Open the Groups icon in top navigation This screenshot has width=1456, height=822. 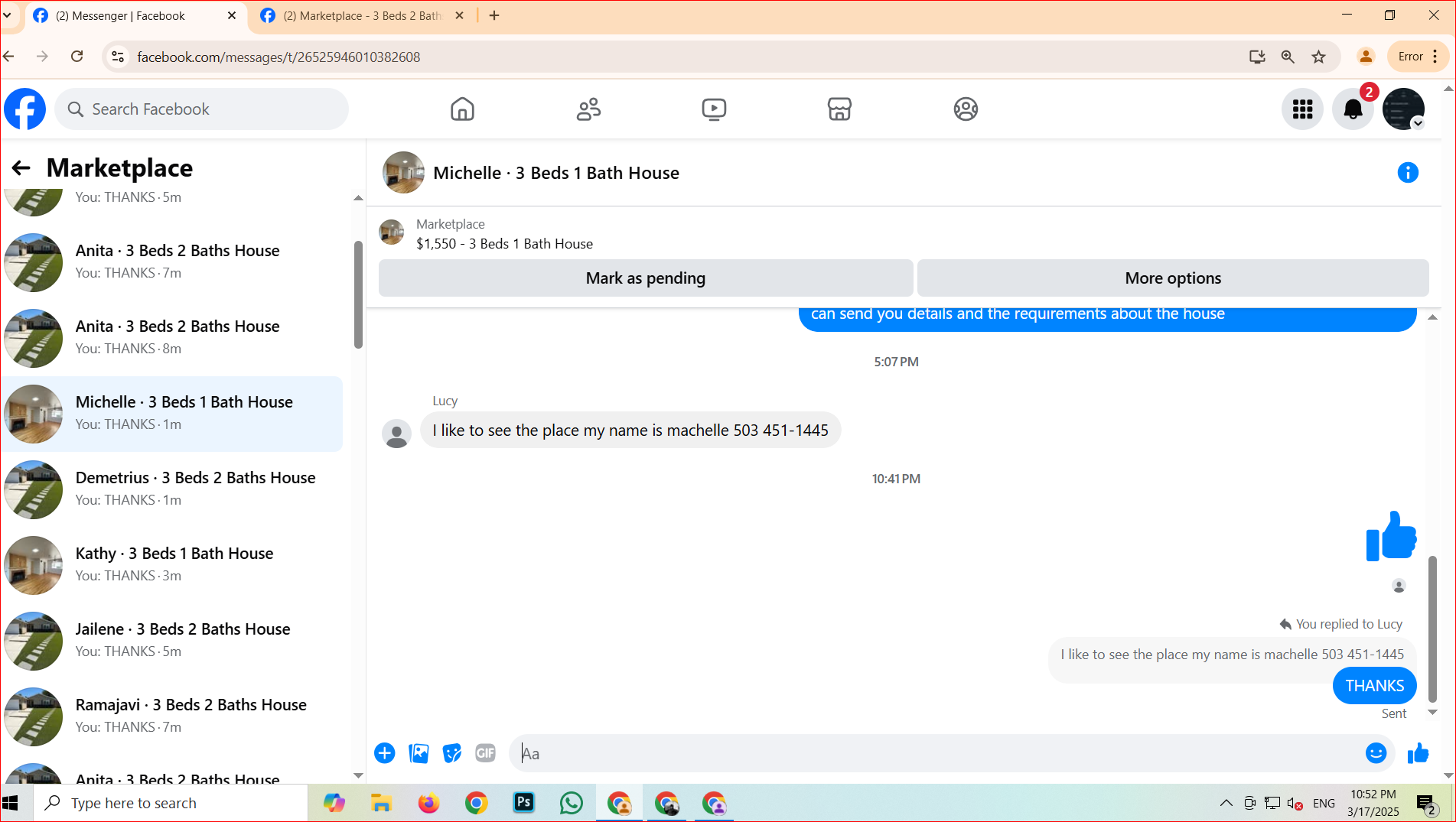pos(966,109)
